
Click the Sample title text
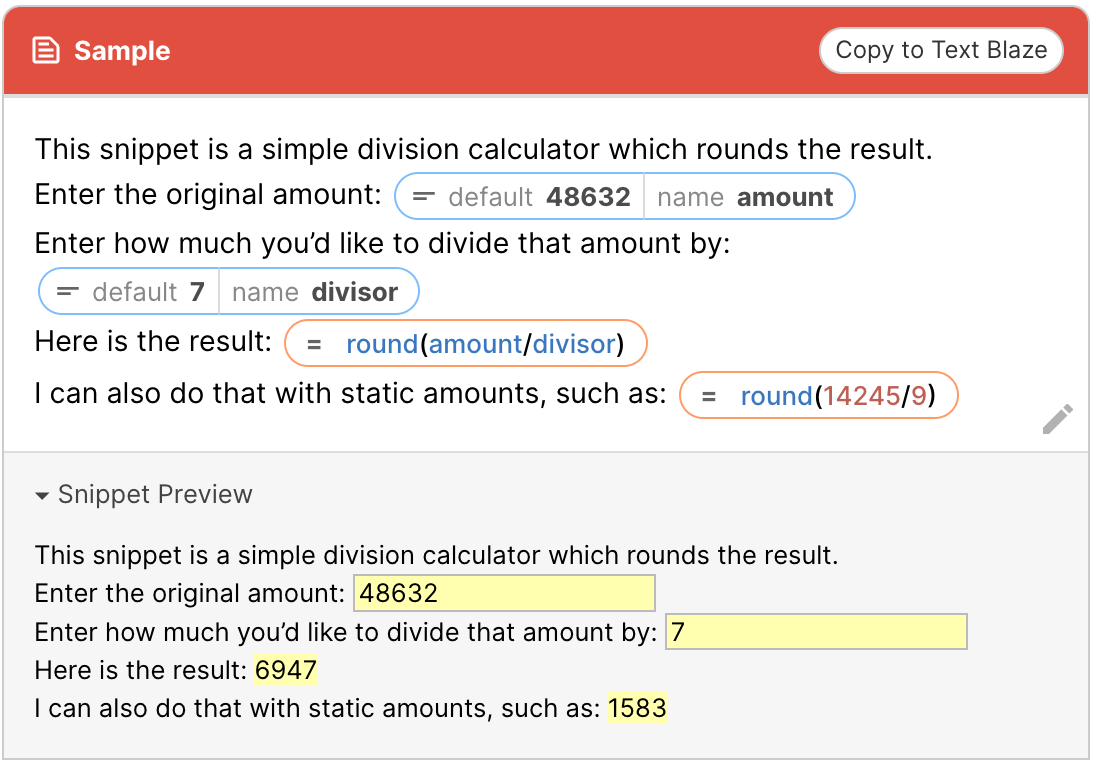(x=122, y=51)
